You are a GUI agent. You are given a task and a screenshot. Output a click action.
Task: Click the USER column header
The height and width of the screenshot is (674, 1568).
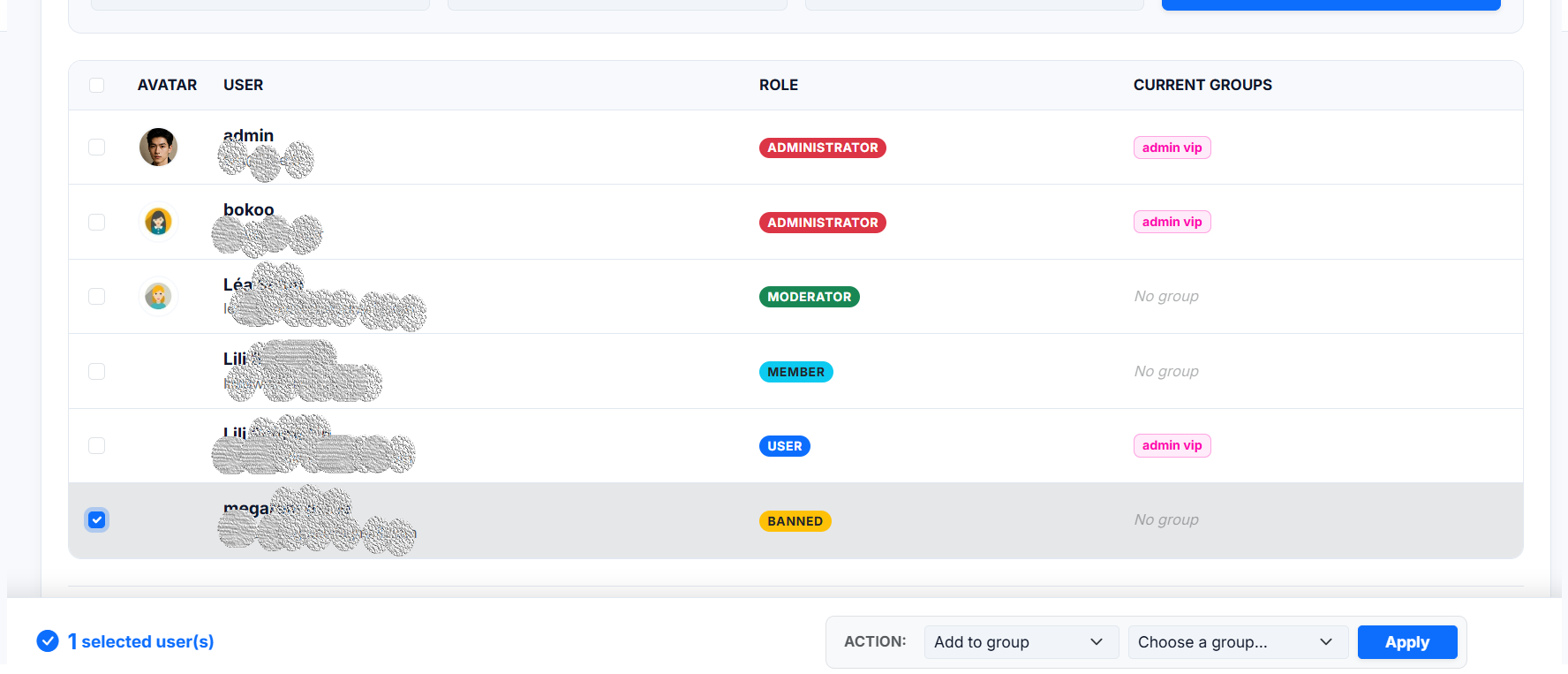click(x=243, y=85)
